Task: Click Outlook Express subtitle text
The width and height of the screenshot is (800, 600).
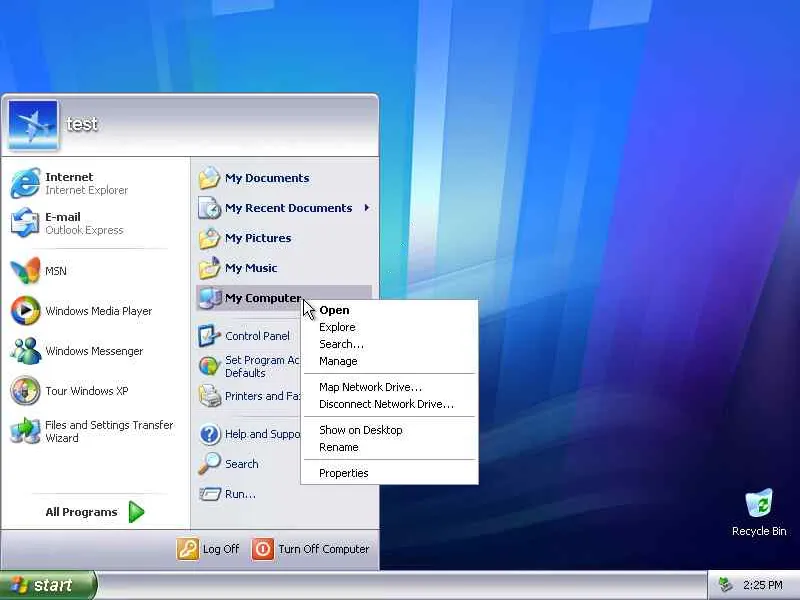Action: 84,230
